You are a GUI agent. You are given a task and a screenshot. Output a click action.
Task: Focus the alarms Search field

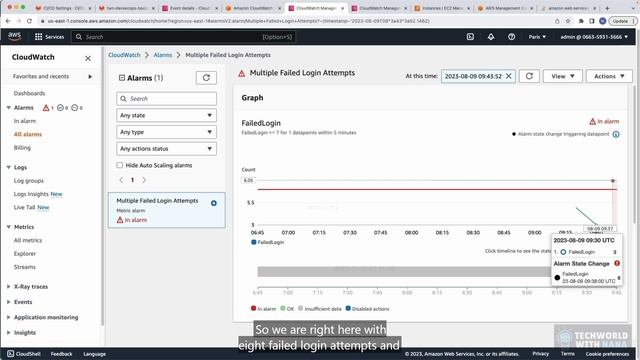(x=167, y=99)
